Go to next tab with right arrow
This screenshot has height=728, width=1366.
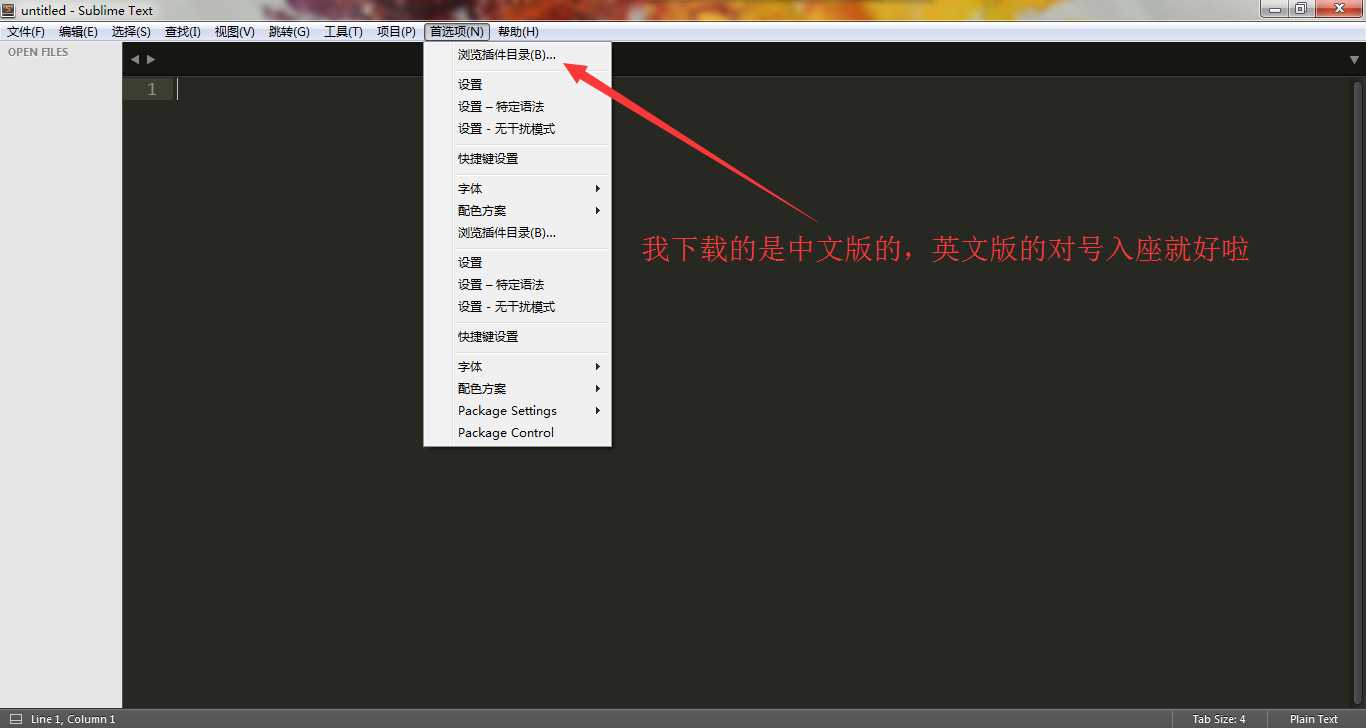coord(151,60)
